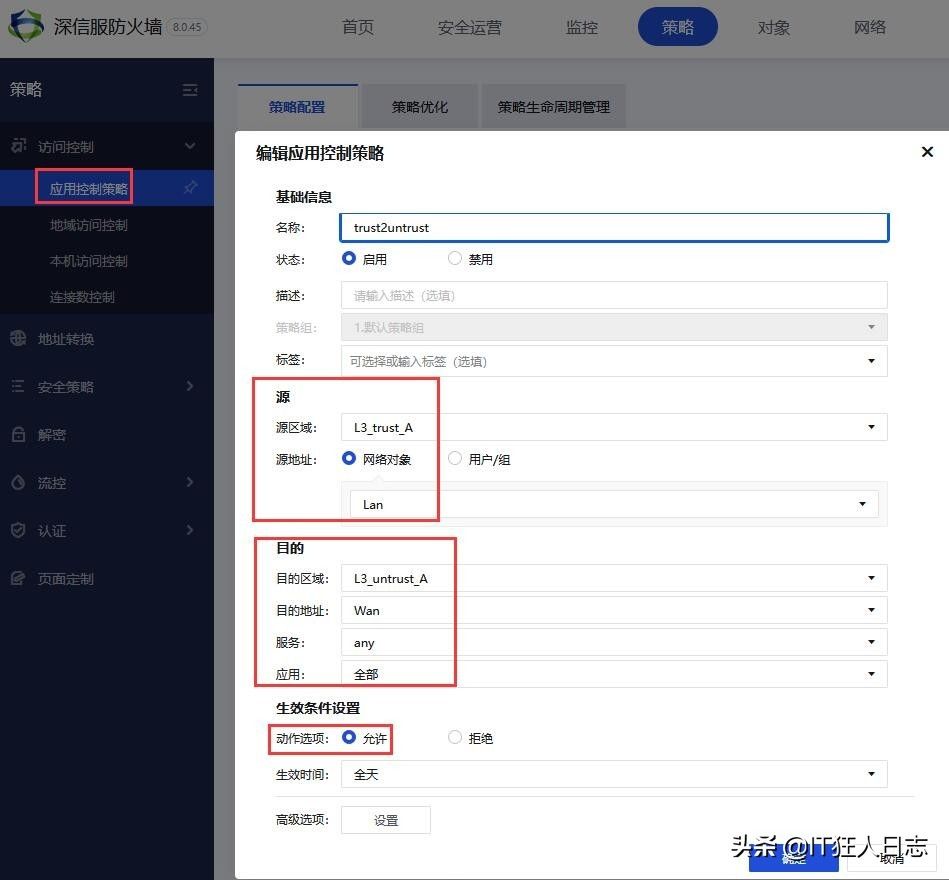Screen dimensions: 949x880
Task: Click the 流控 droplet icon
Action: coord(18,482)
